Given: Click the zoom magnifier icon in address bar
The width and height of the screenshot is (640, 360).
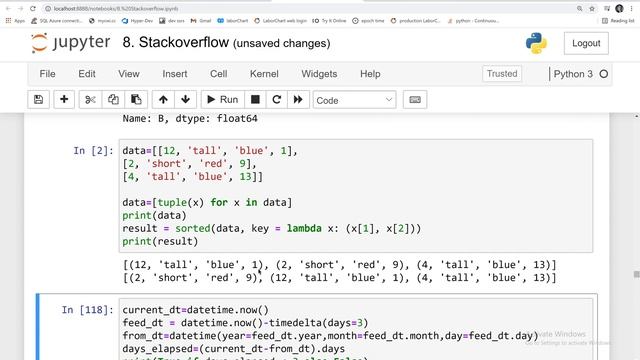Looking at the screenshot, I should pos(580,9).
